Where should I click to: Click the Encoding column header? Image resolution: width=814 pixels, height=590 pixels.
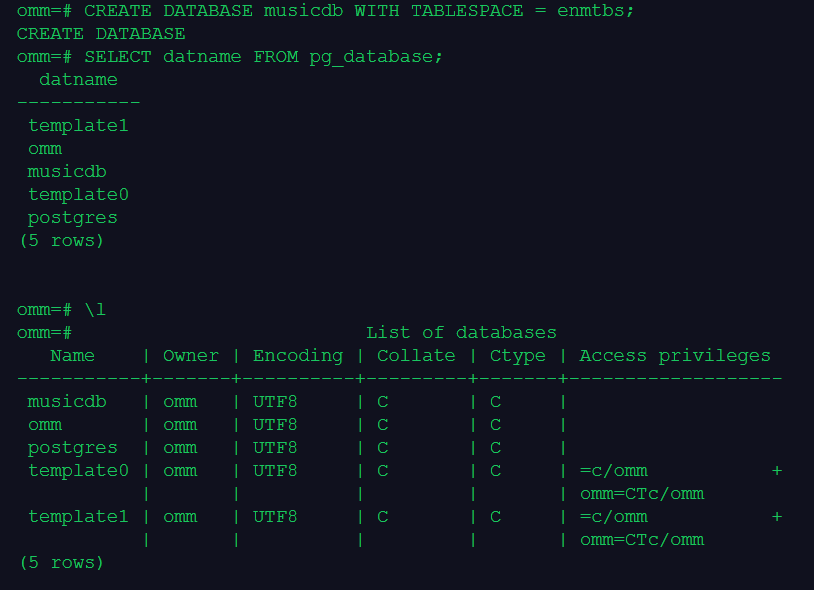(298, 356)
